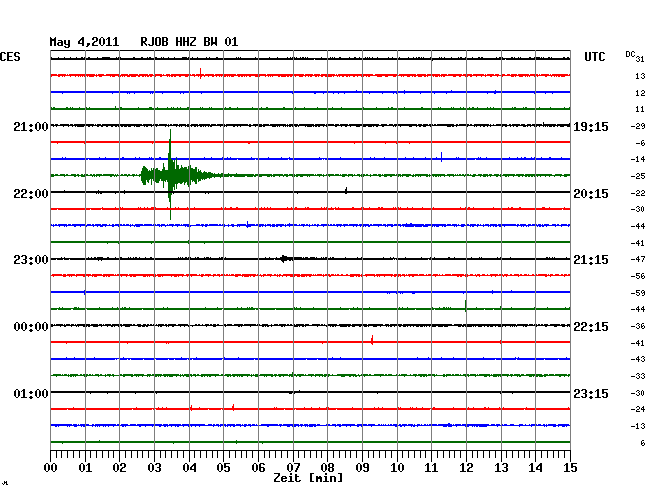650x494 pixels.
Task: Click the DC offset value "-43"
Action: [x=638, y=359]
